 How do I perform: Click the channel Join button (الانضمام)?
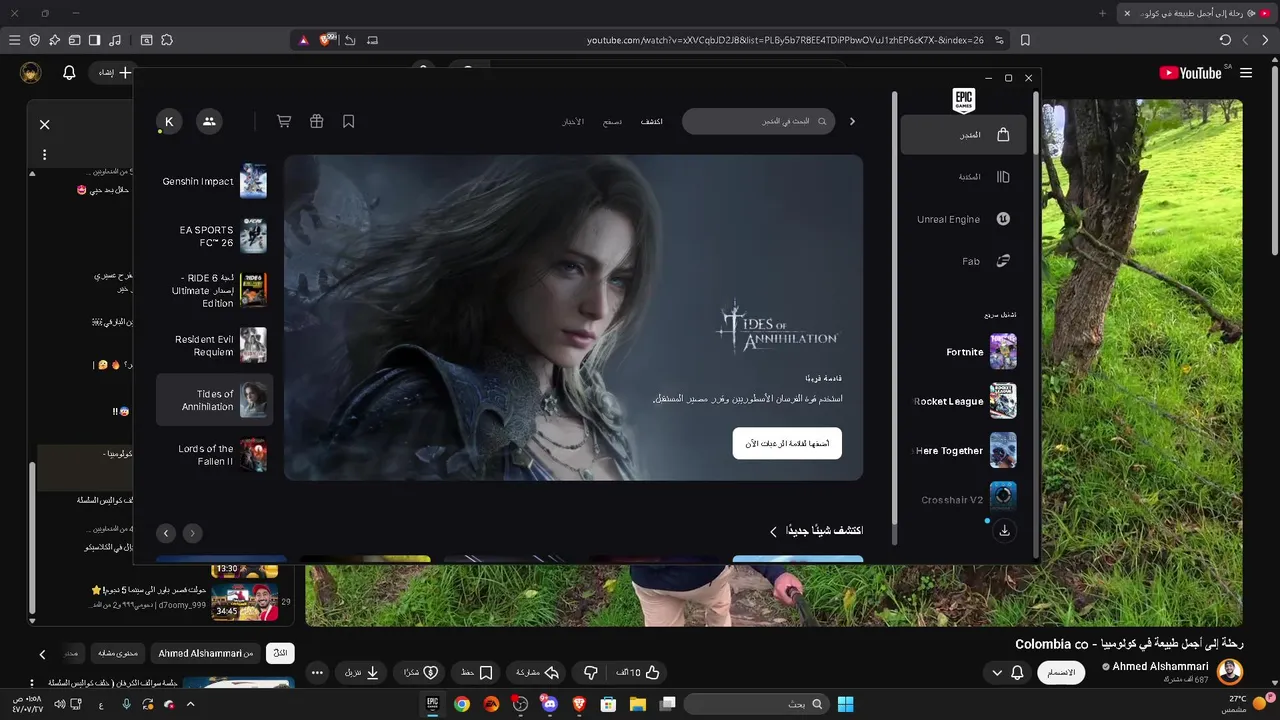click(x=1061, y=672)
